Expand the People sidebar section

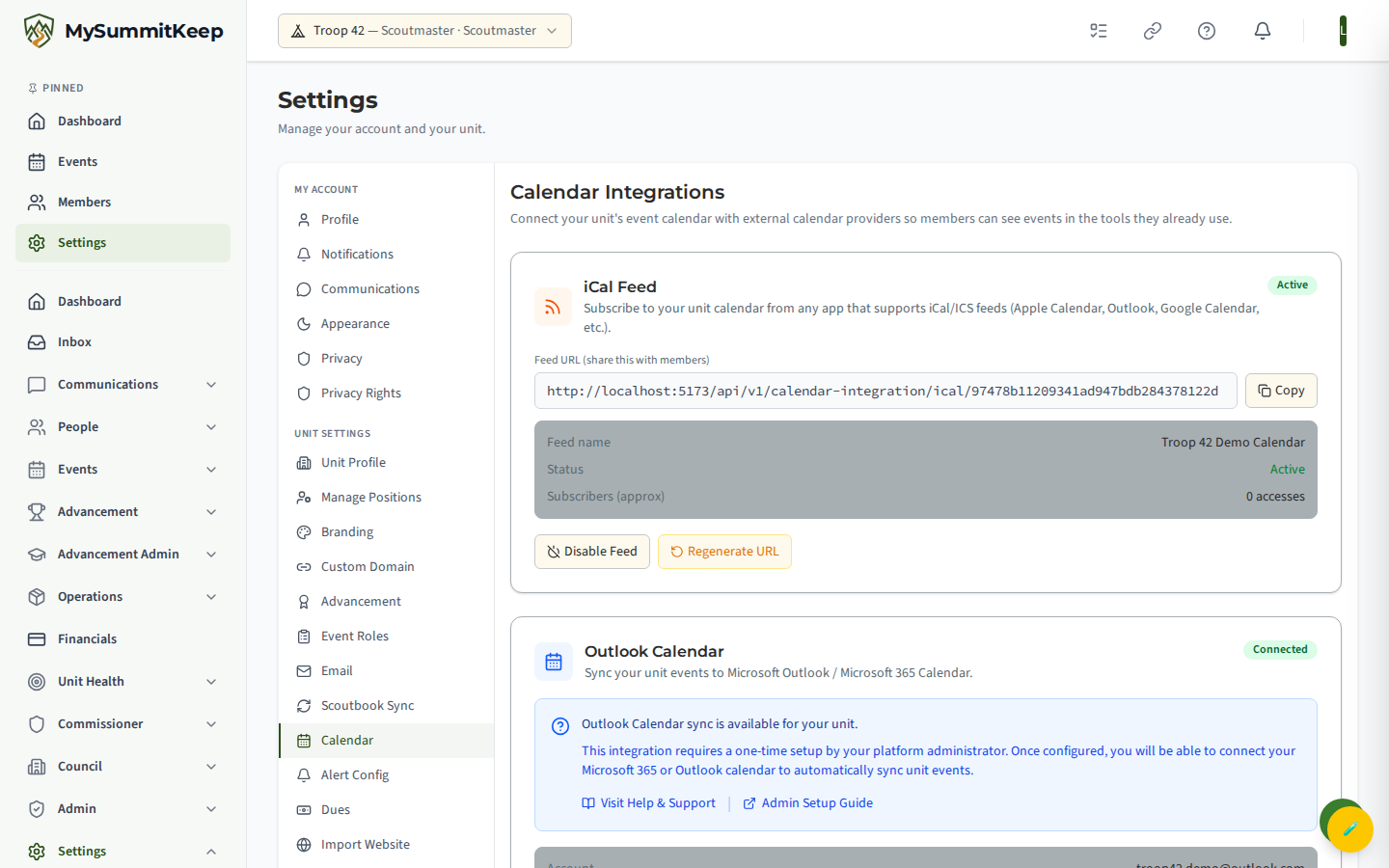(x=123, y=427)
